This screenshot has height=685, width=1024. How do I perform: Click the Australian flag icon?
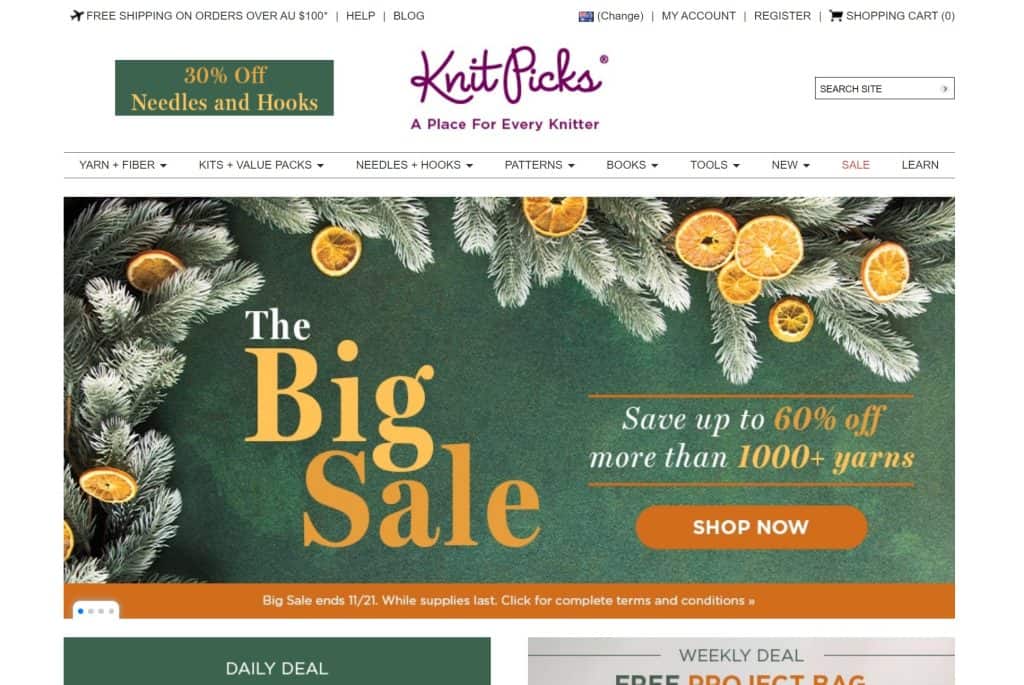pos(586,16)
